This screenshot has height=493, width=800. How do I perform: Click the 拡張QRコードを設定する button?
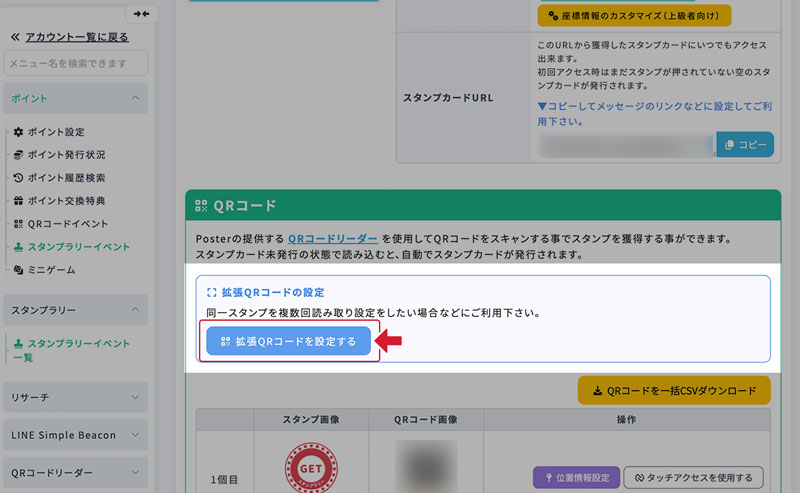point(288,341)
